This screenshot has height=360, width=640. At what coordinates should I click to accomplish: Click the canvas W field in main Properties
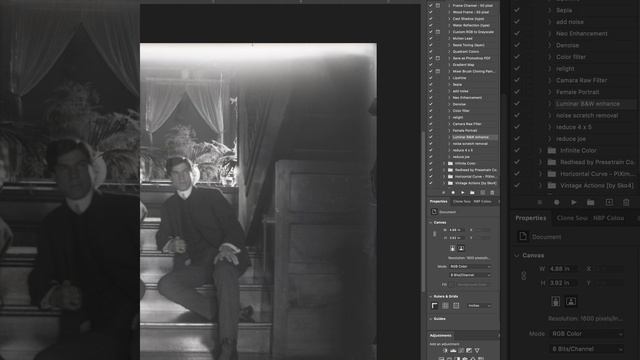457,230
